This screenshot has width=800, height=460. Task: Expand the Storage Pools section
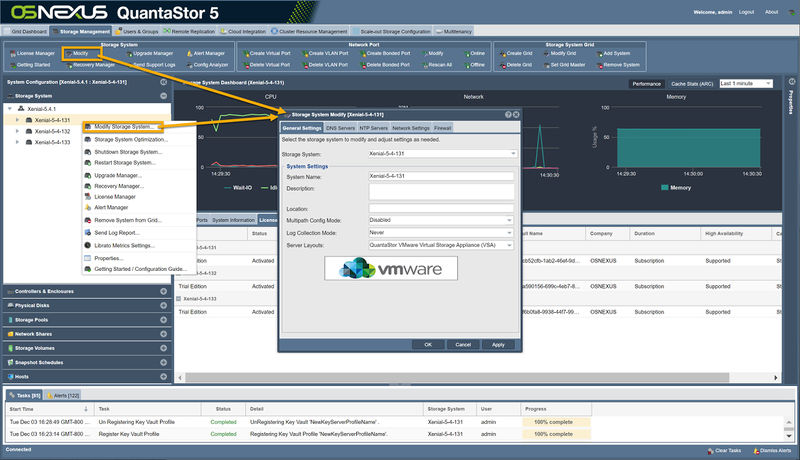163,320
